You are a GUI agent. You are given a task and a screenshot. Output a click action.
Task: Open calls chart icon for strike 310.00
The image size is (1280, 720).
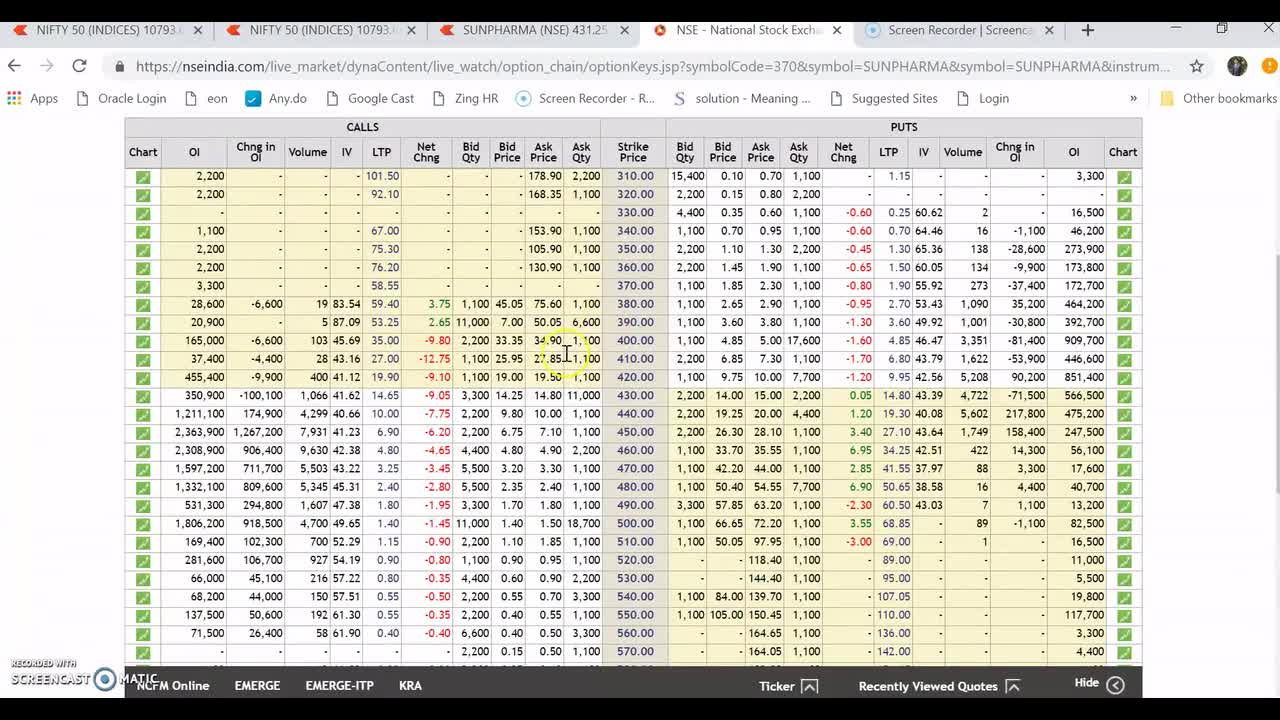[x=143, y=177]
